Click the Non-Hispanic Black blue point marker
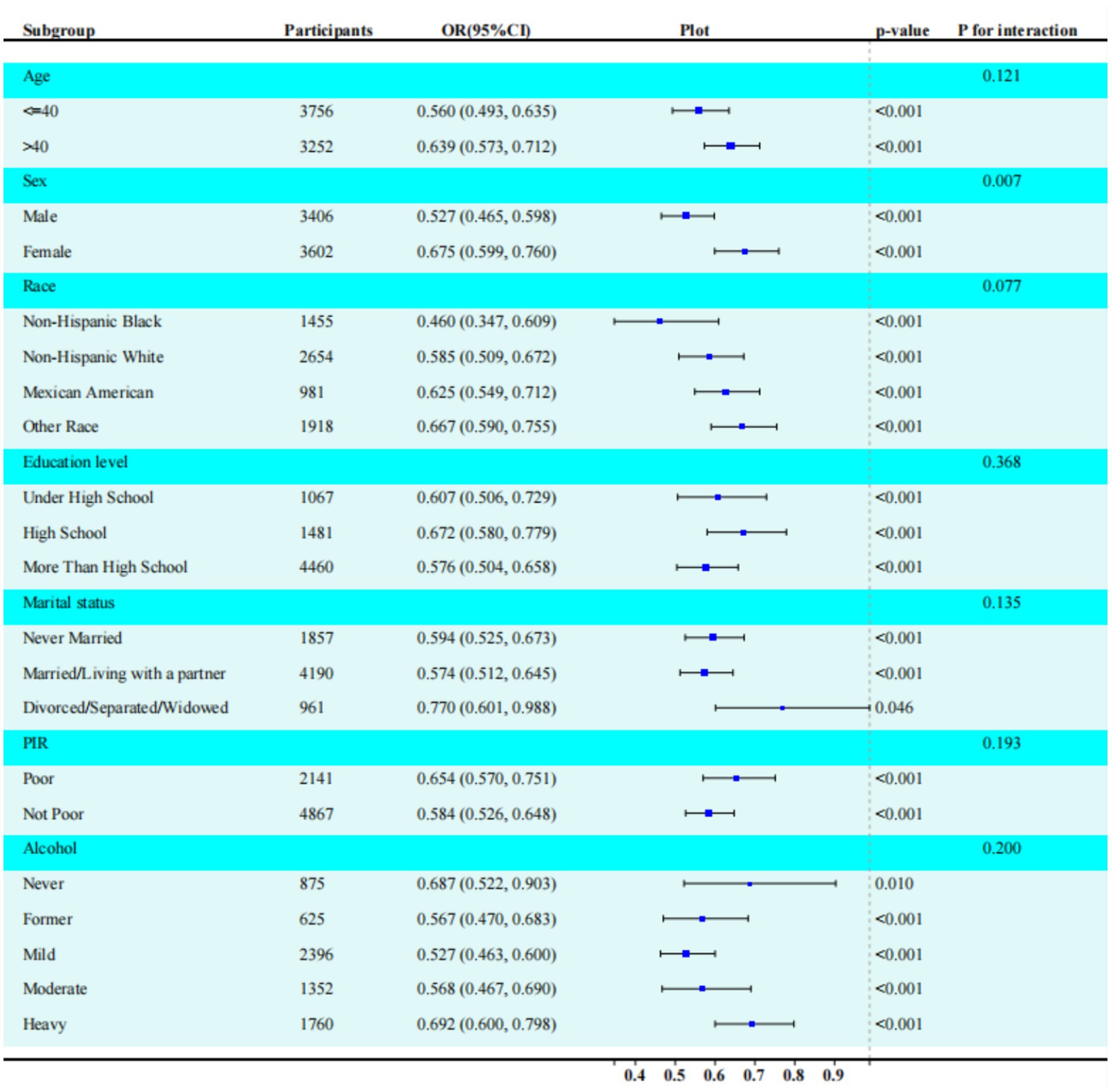This screenshot has width=1111, height=1092. (x=659, y=322)
